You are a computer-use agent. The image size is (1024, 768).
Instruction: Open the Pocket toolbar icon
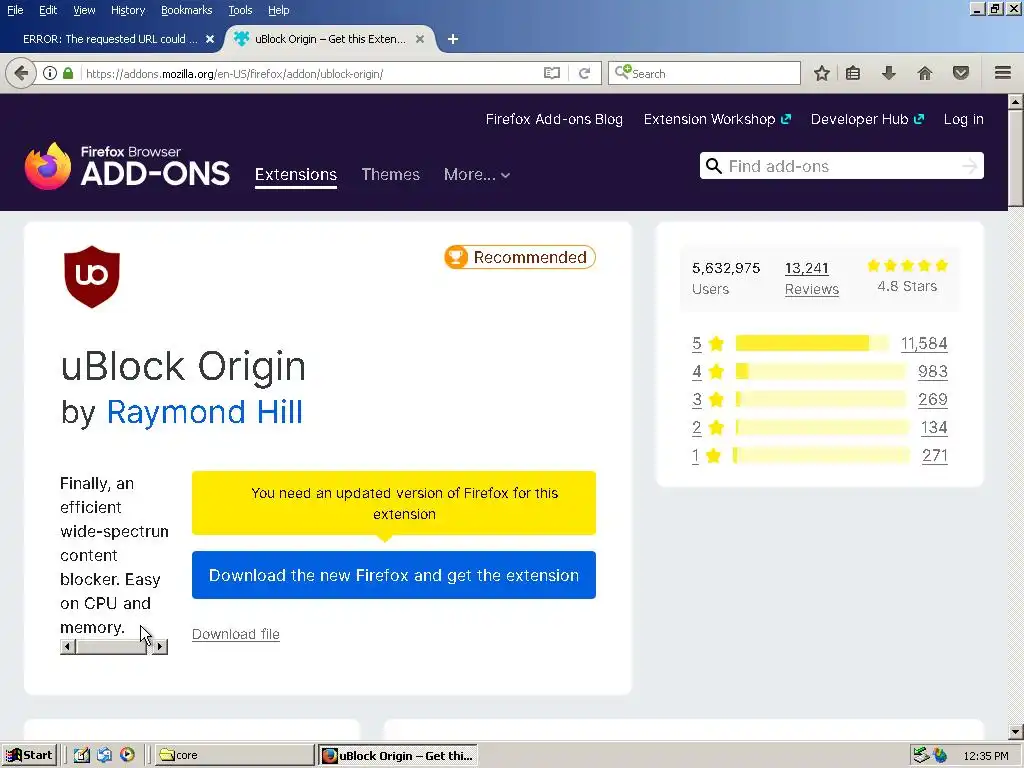pyautogui.click(x=961, y=73)
